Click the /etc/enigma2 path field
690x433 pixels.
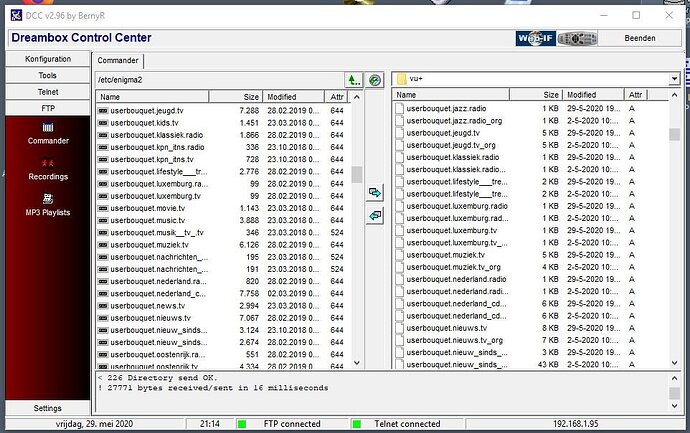point(220,80)
